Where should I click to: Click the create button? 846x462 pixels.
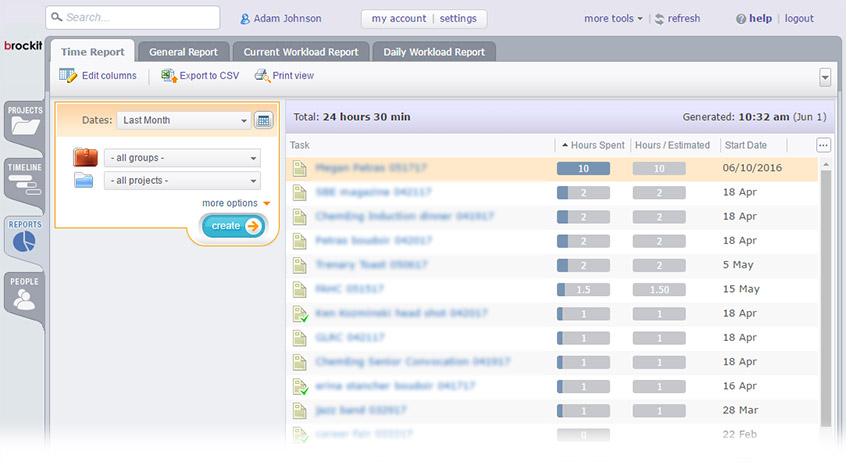pos(234,226)
